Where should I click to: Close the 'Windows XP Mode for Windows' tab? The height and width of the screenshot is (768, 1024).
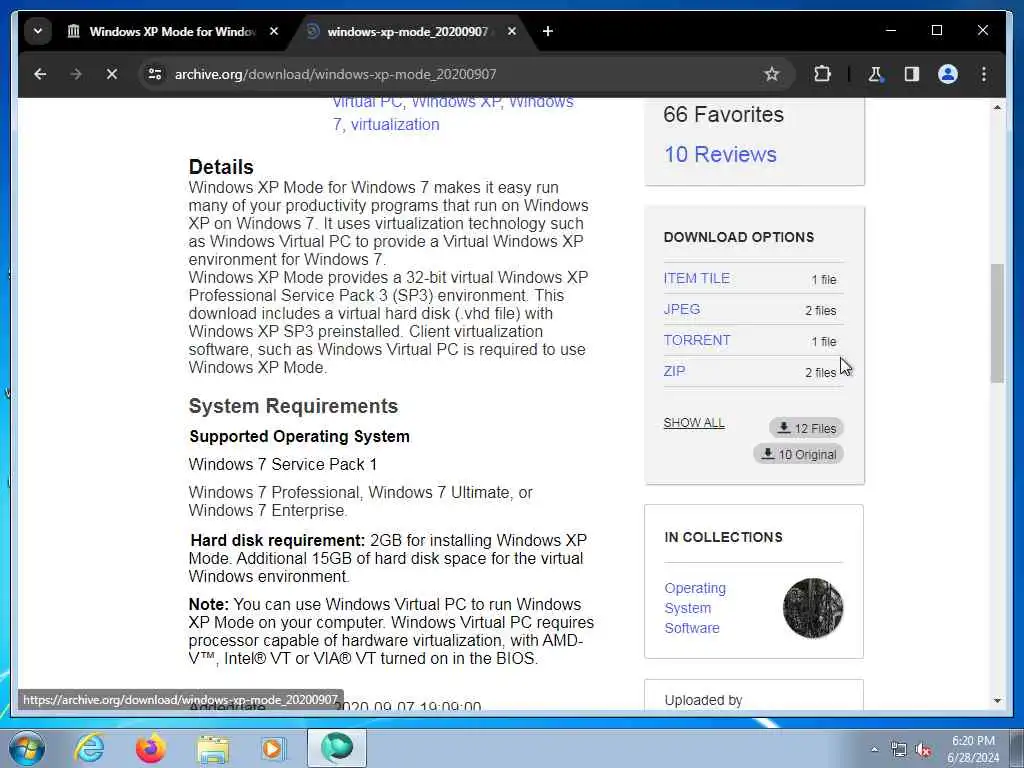coord(274,31)
